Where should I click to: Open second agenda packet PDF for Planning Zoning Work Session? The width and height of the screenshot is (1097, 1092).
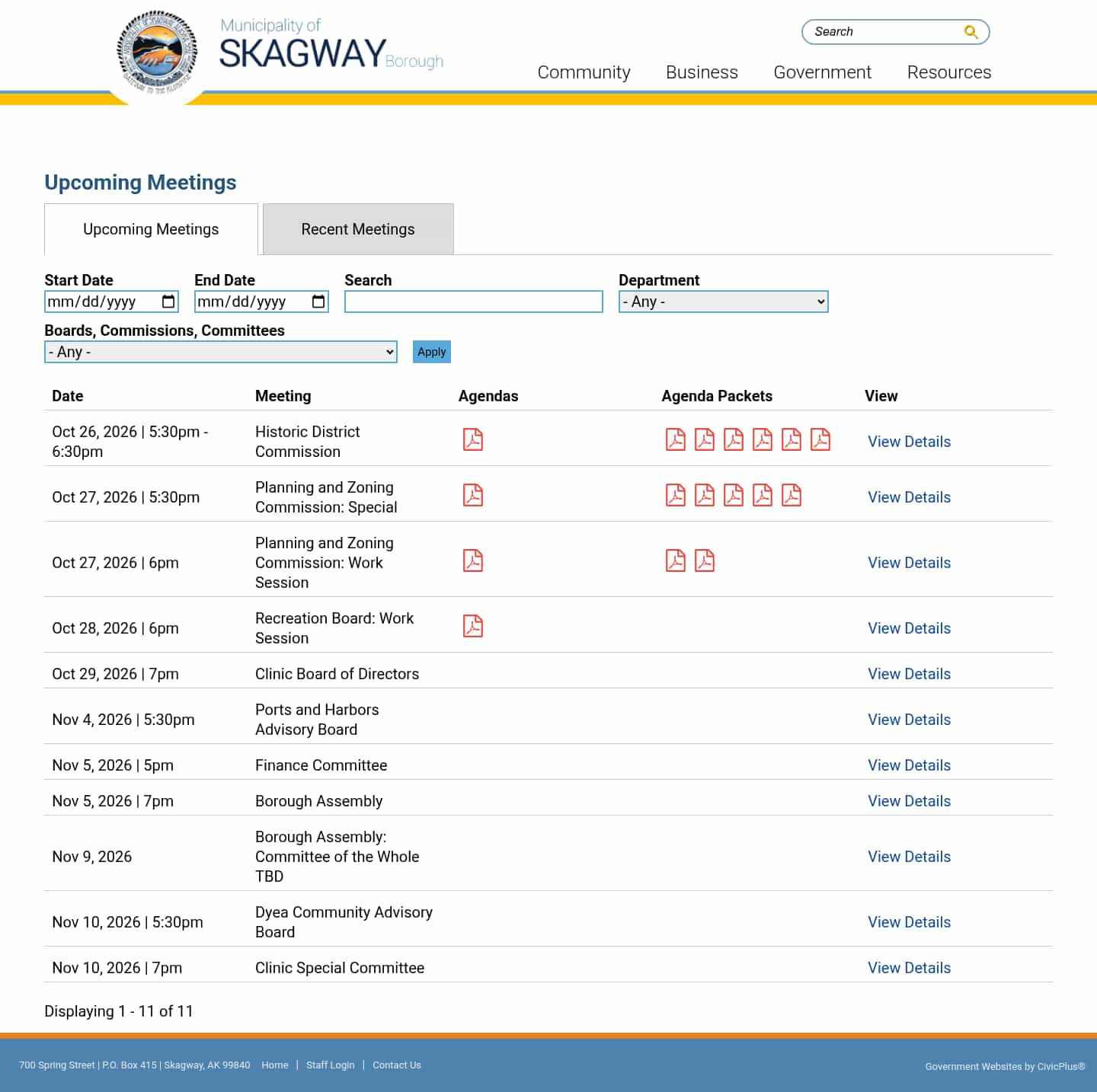point(705,560)
